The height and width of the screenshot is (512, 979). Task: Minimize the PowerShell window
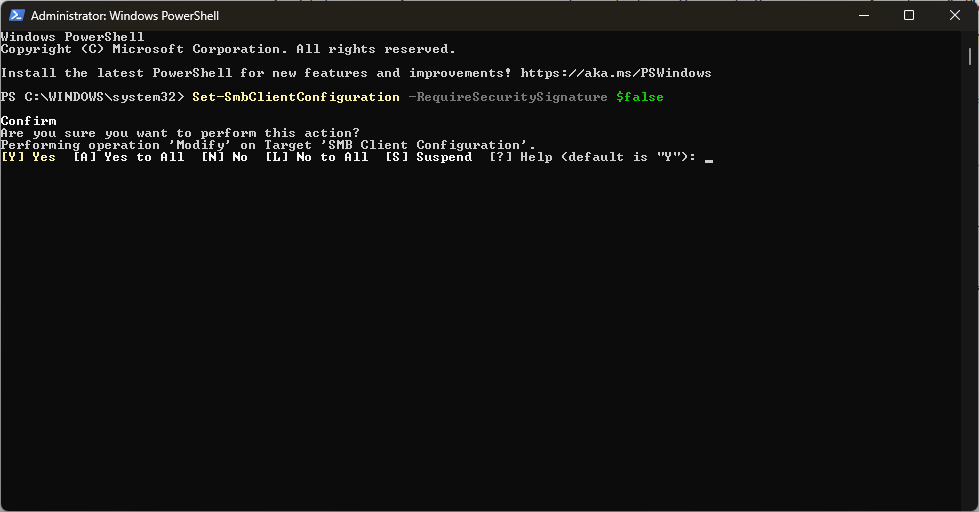[x=864, y=16]
